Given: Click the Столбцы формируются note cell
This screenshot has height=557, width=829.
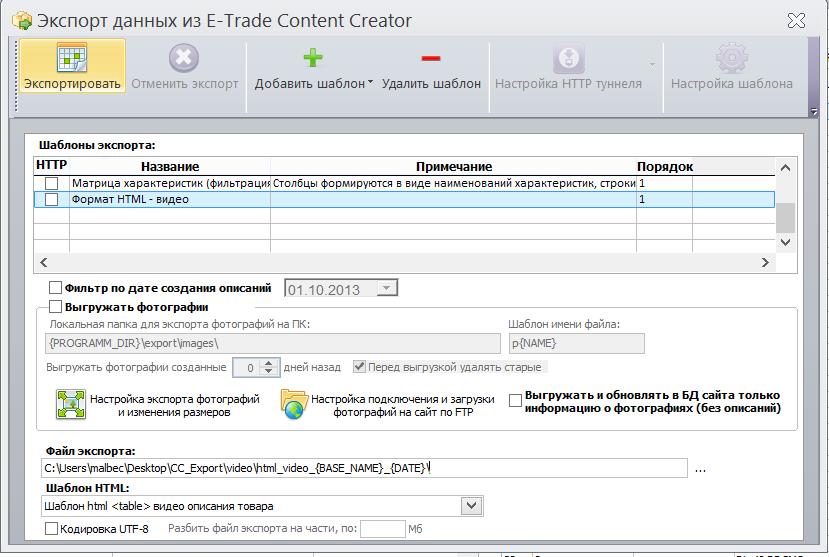Looking at the screenshot, I should click(454, 183).
